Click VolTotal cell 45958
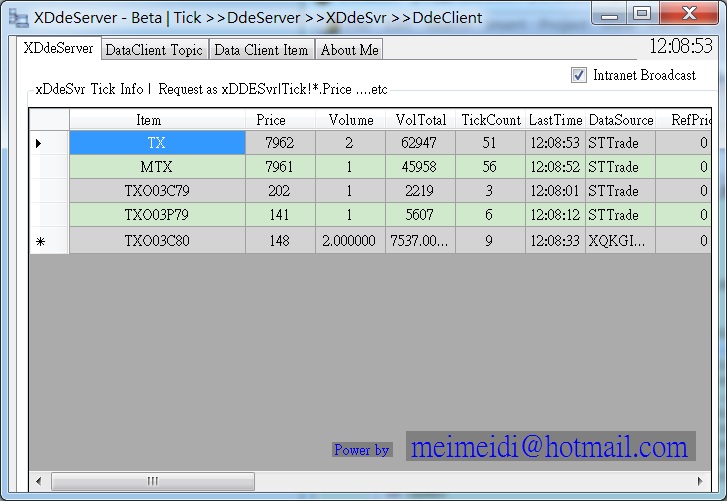The image size is (727, 501). tap(420, 167)
